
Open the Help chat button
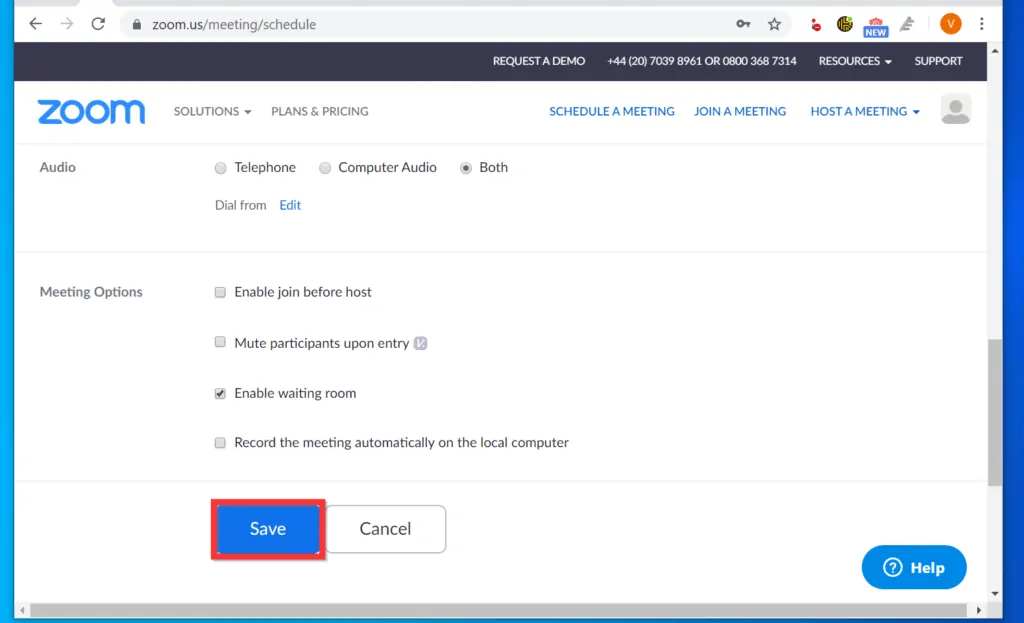pos(914,567)
